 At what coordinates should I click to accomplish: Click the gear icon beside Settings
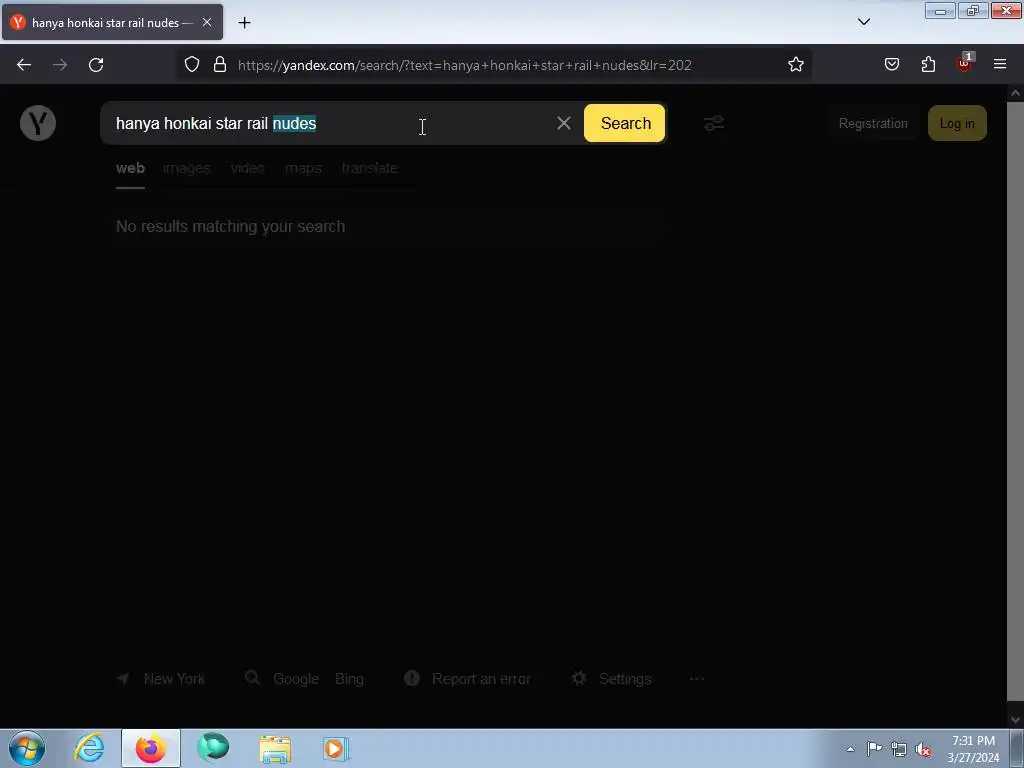(579, 679)
